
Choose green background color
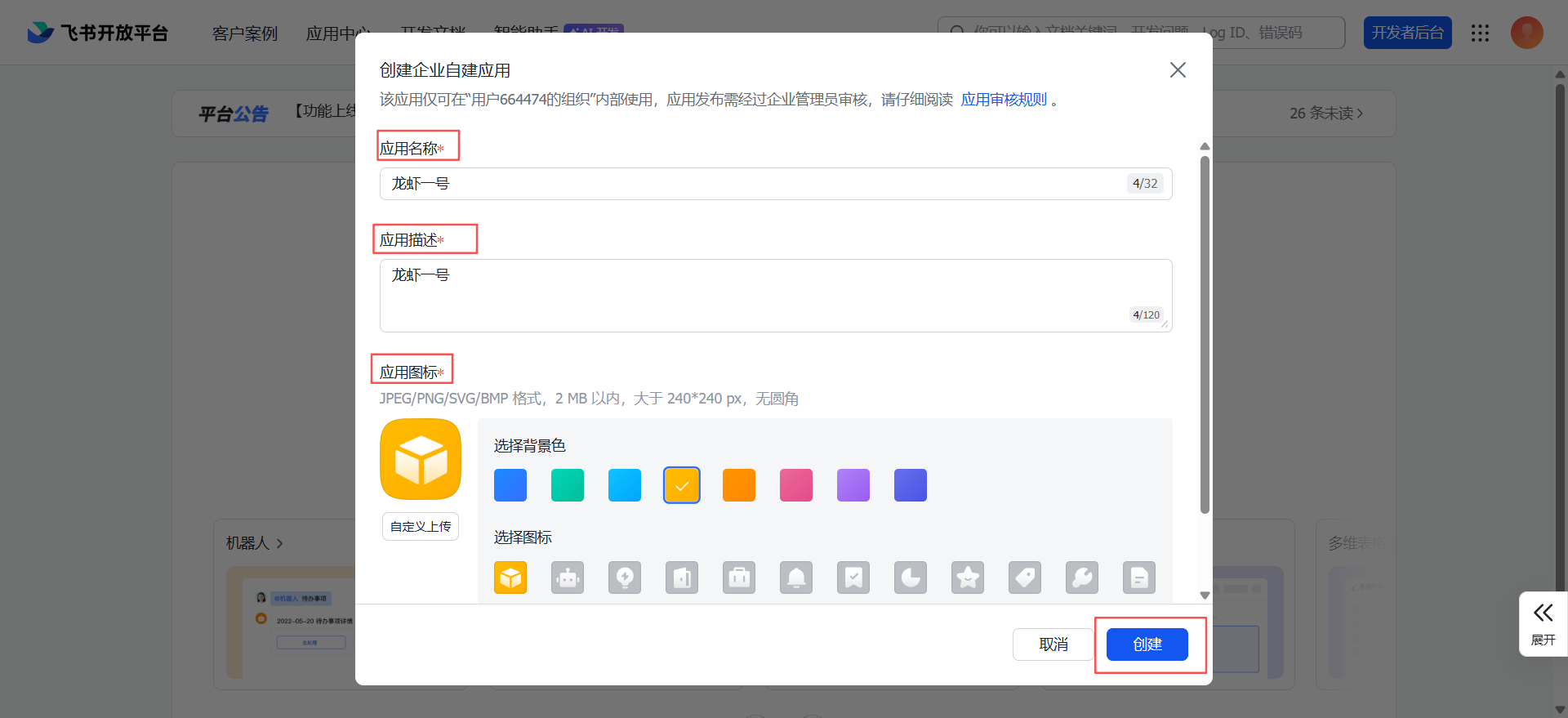[x=568, y=485]
